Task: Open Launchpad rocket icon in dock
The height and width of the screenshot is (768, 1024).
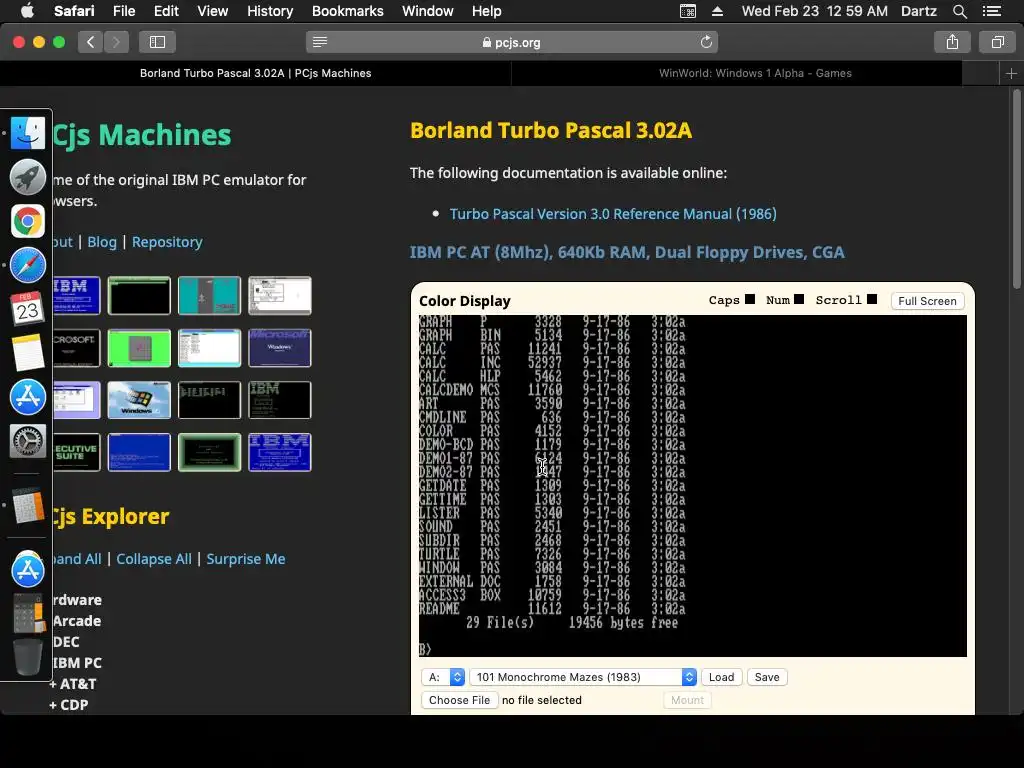Action: click(x=27, y=177)
